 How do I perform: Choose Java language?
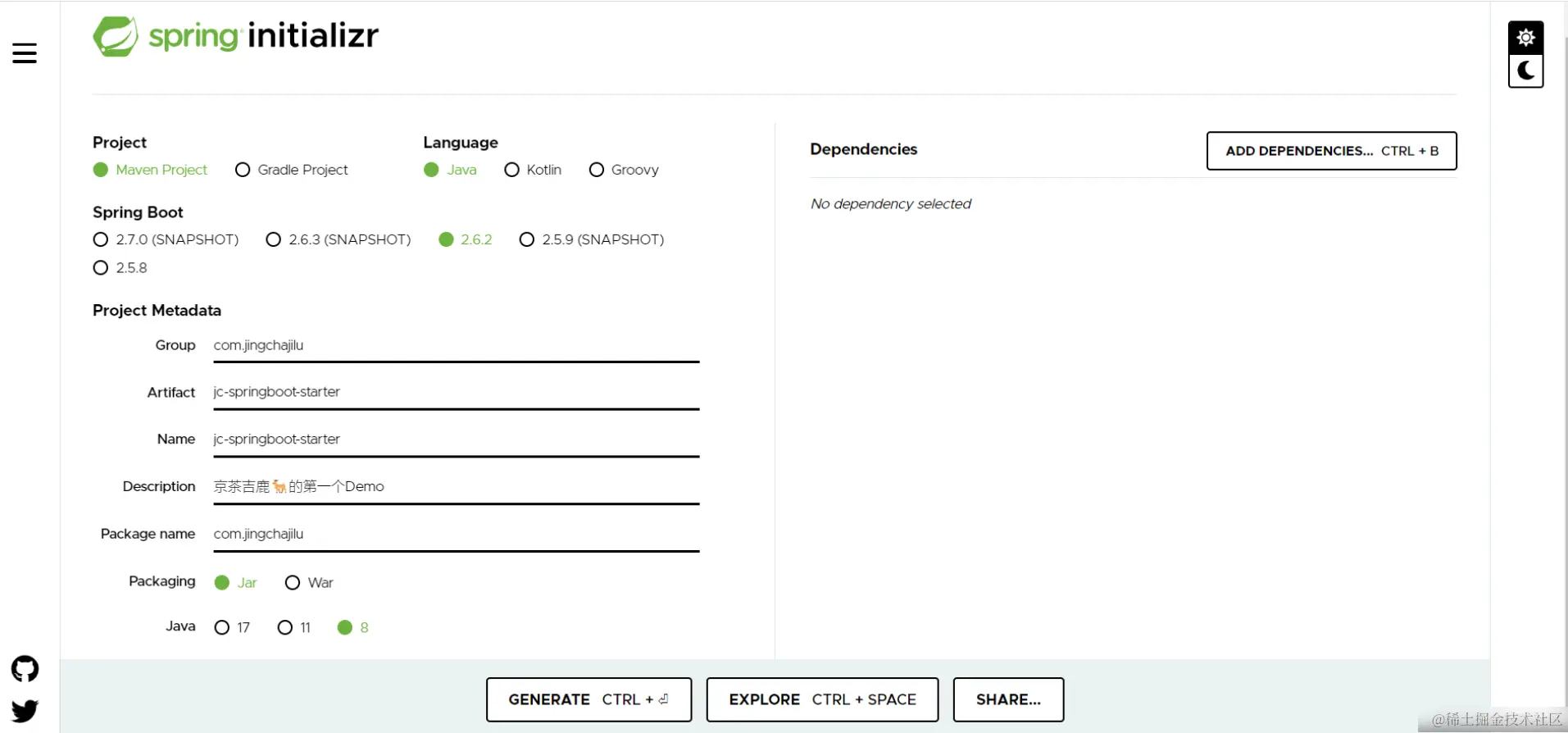tap(450, 170)
